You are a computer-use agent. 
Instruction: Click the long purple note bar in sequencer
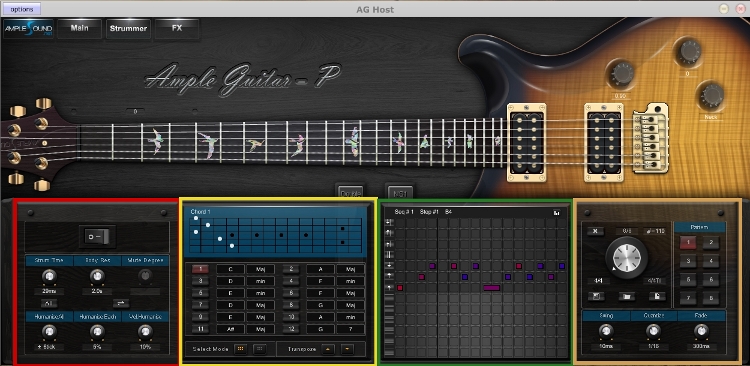(x=492, y=288)
